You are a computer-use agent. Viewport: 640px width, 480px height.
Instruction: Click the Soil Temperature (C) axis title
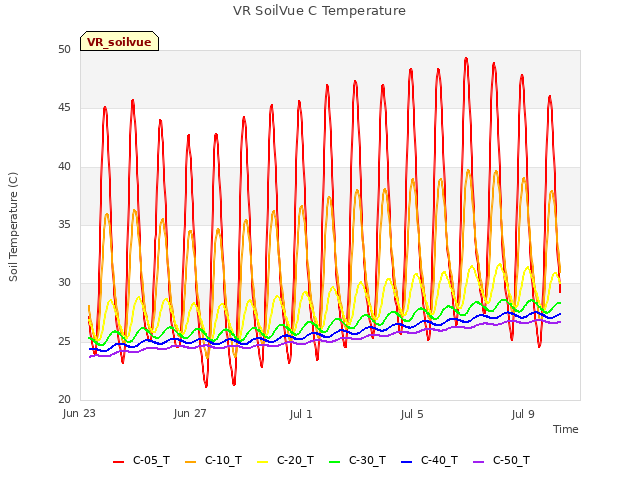tap(13, 227)
